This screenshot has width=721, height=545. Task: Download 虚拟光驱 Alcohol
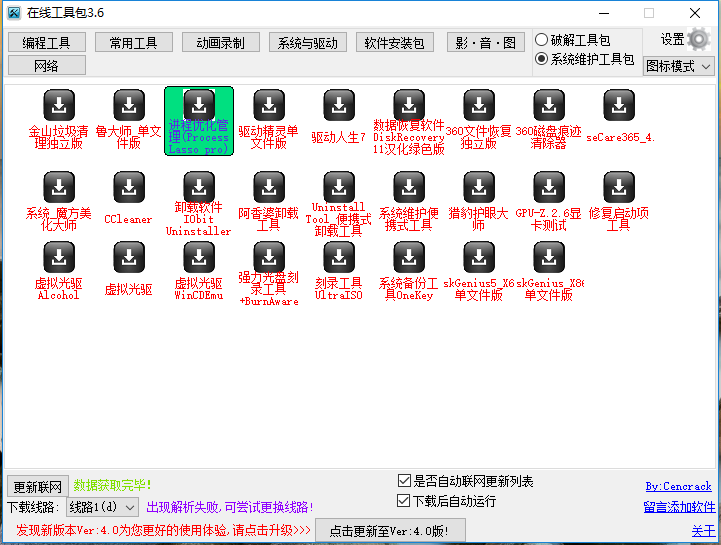click(59, 257)
